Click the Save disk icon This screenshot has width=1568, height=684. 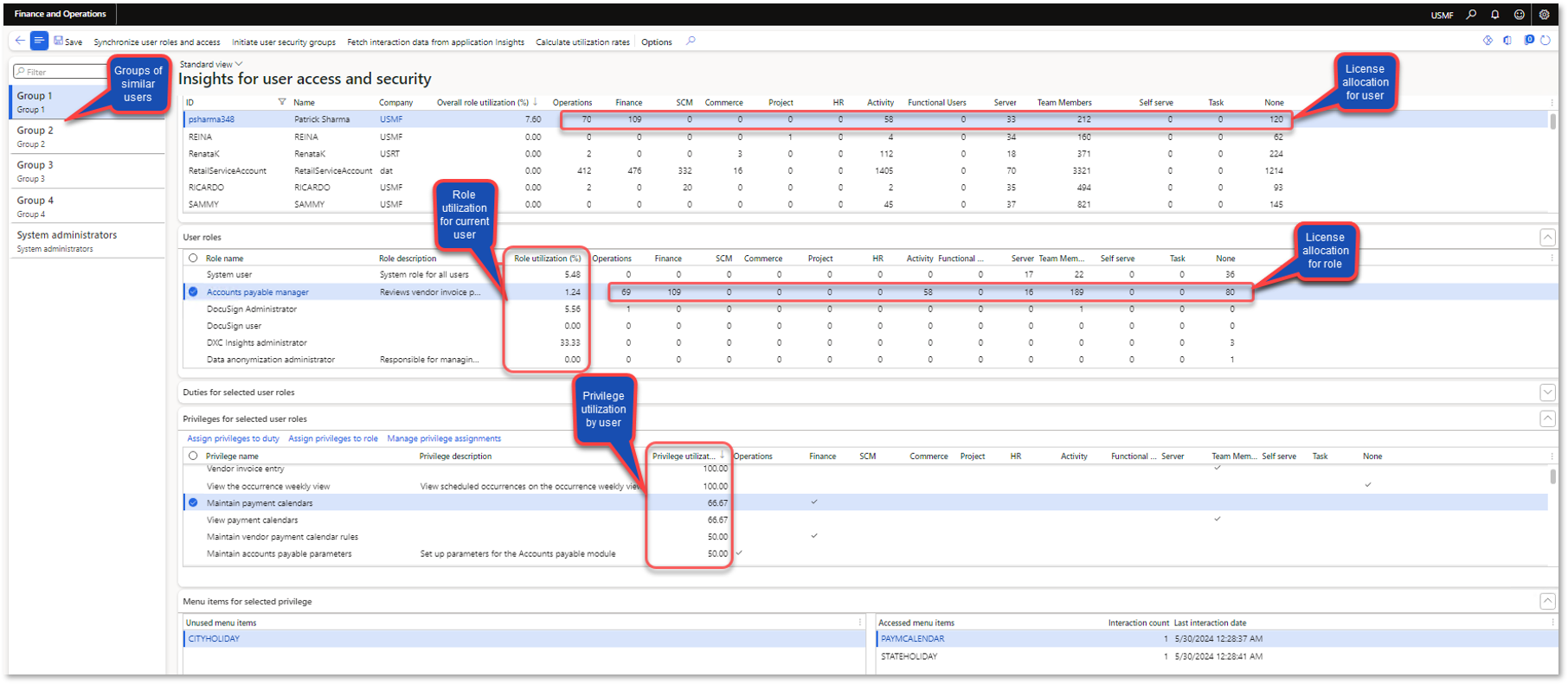coord(59,41)
